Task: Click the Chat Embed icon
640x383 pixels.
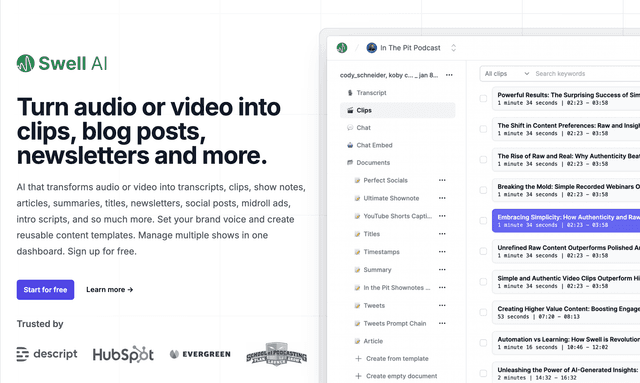Action: [350, 145]
